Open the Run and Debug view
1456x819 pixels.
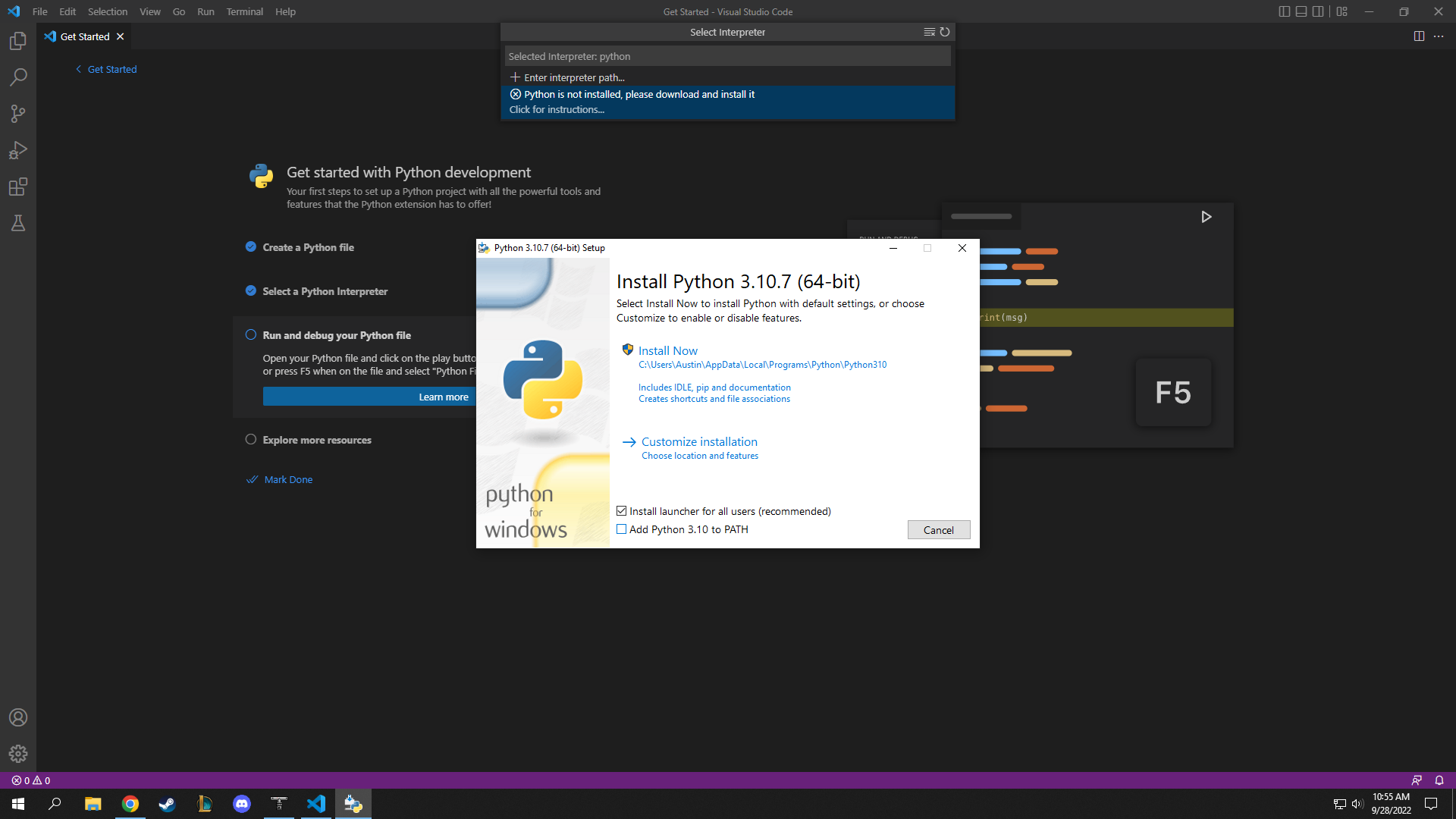18,149
